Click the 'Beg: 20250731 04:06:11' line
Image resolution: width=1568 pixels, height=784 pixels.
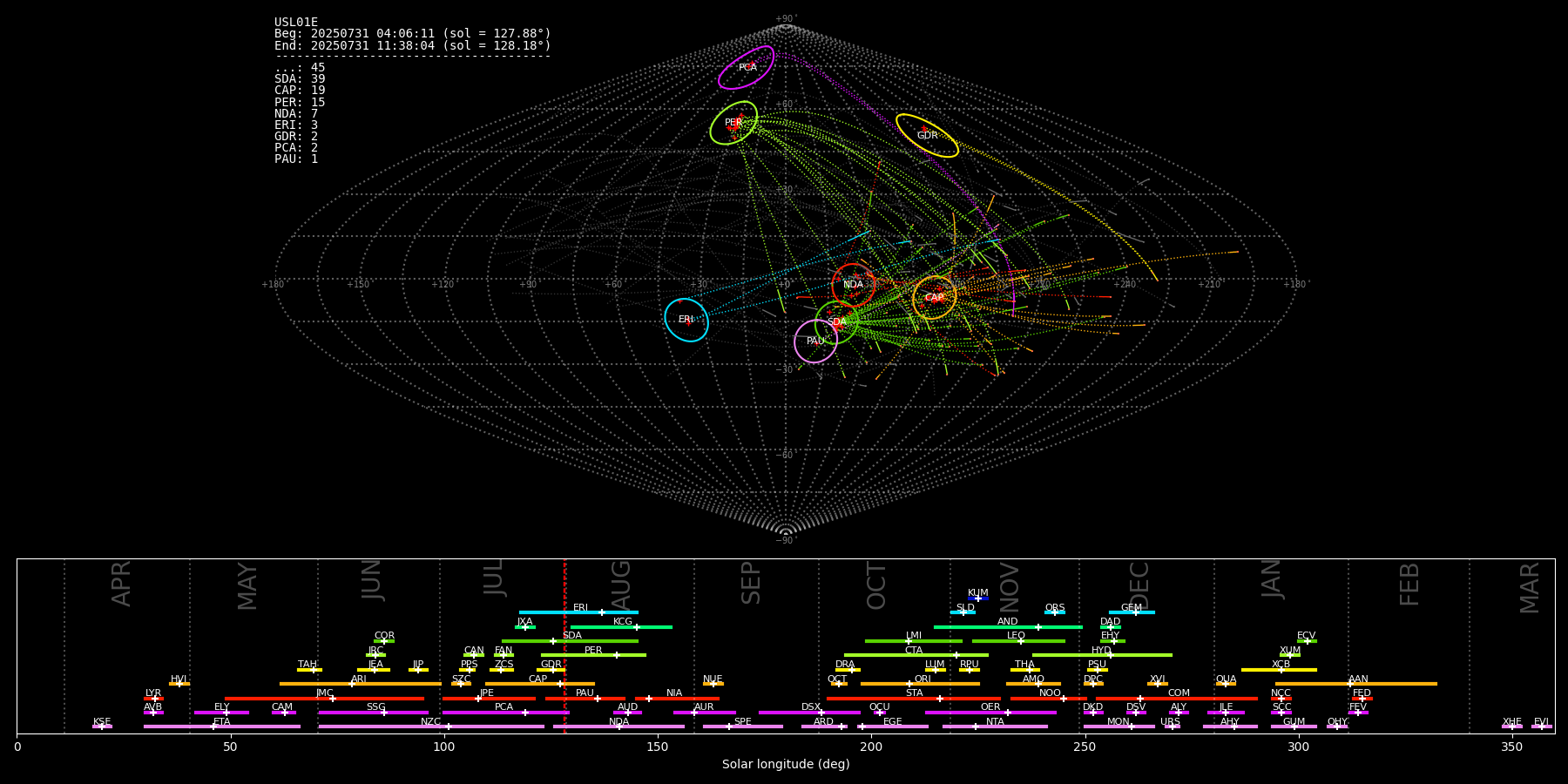[x=413, y=34]
